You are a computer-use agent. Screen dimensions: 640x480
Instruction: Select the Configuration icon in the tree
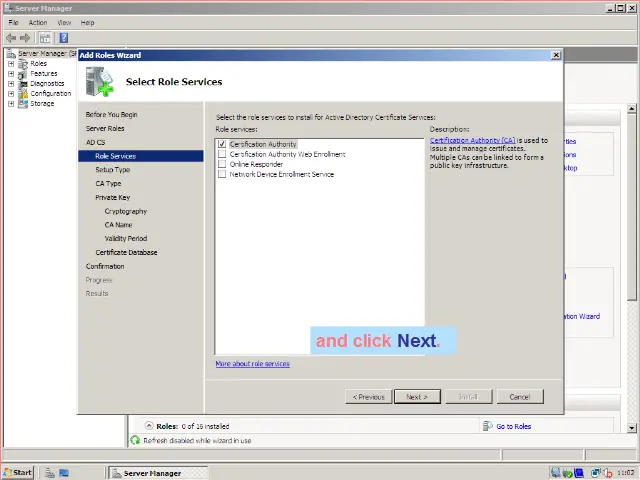pyautogui.click(x=23, y=93)
